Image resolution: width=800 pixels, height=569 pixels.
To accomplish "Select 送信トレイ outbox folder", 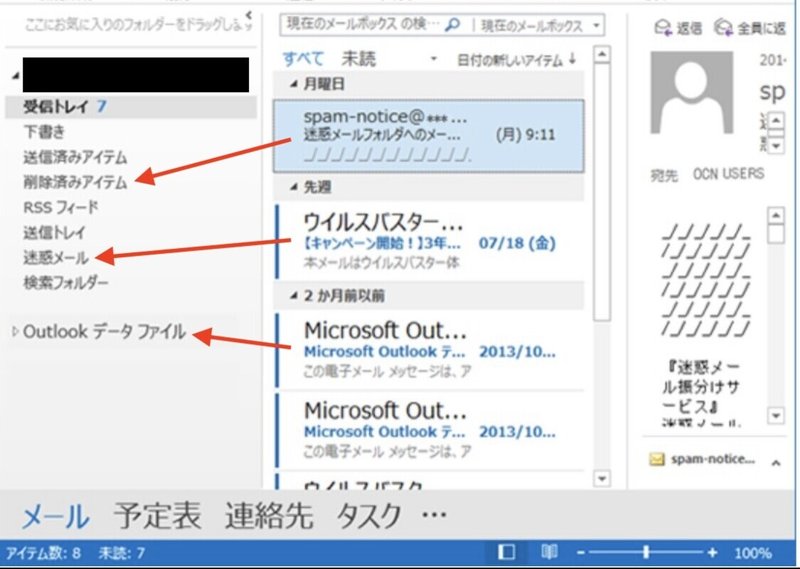I will click(55, 233).
